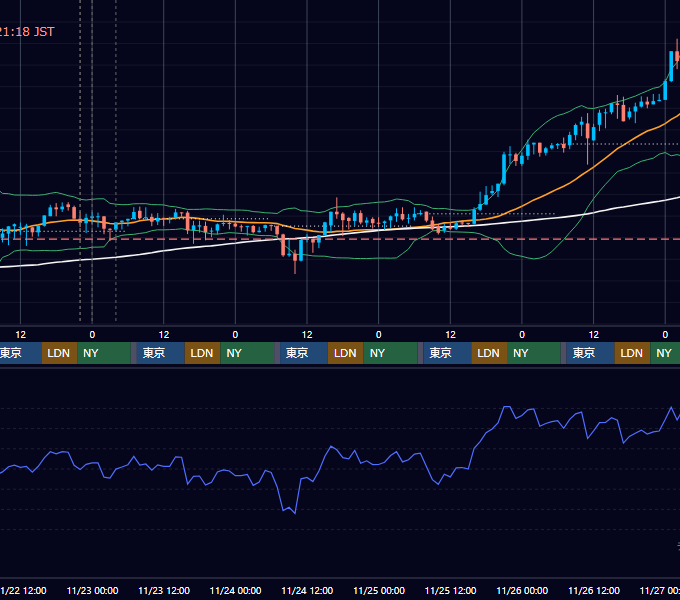Viewport: 680px width, 600px height.
Task: Click the 11/24 12:00 time axis label
Action: point(307,590)
